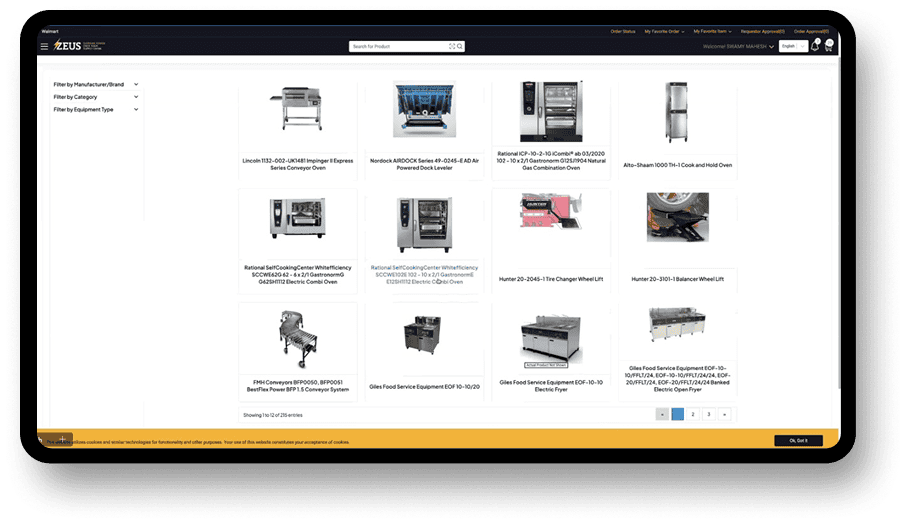Screen dimensions: 906x524
Task: Open the Hunter Balancer Wheel Lift image
Action: point(677,217)
